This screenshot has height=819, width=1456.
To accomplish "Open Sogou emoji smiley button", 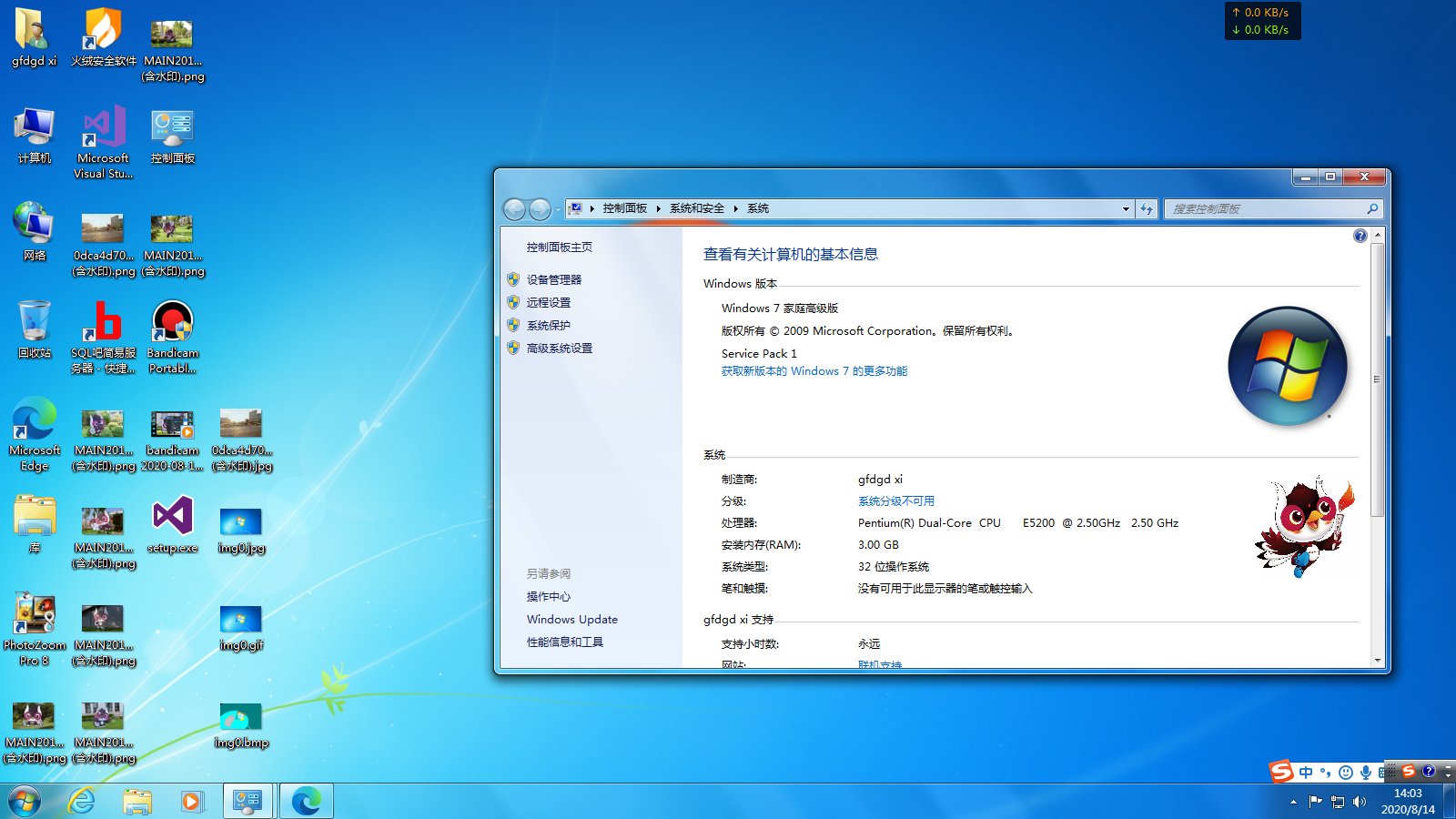I will pos(1345,773).
